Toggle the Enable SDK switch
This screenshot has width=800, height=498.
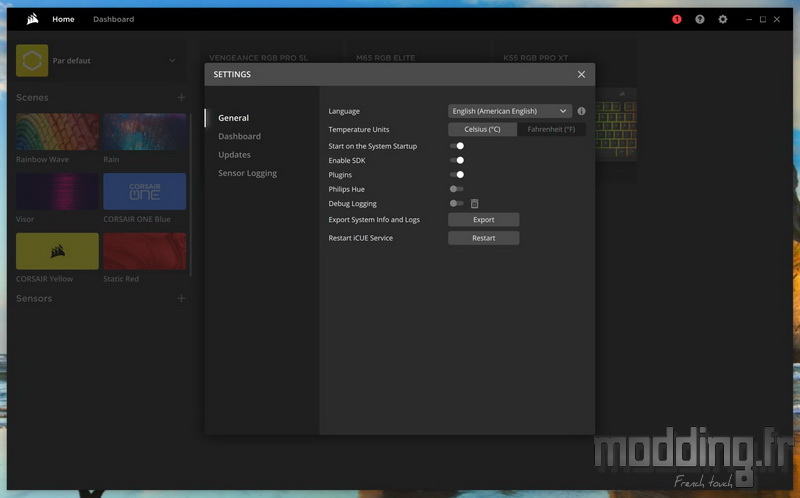point(457,160)
